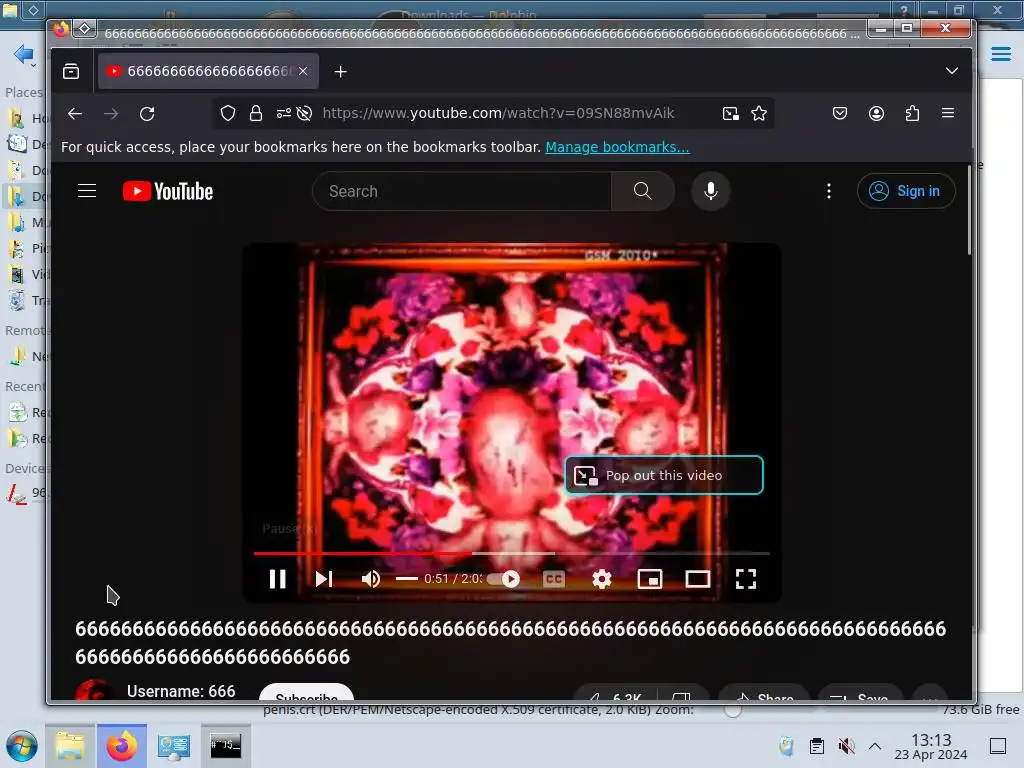1024x768 pixels.
Task: Click the YouTube search magnifier button
Action: pos(643,191)
